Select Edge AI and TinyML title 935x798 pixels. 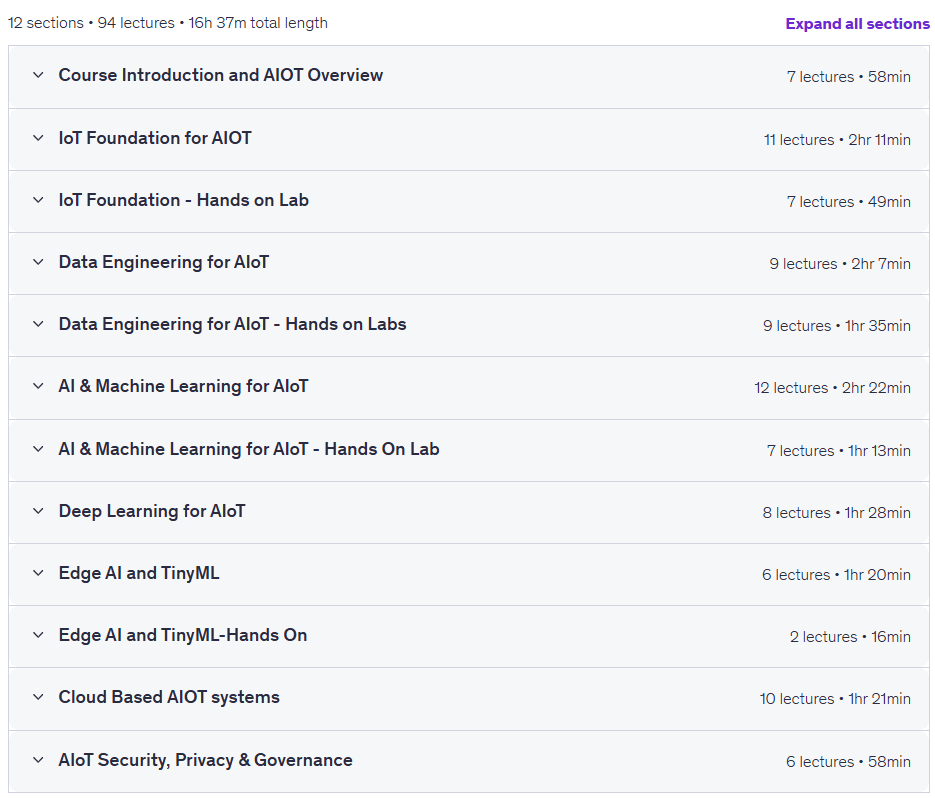(139, 573)
